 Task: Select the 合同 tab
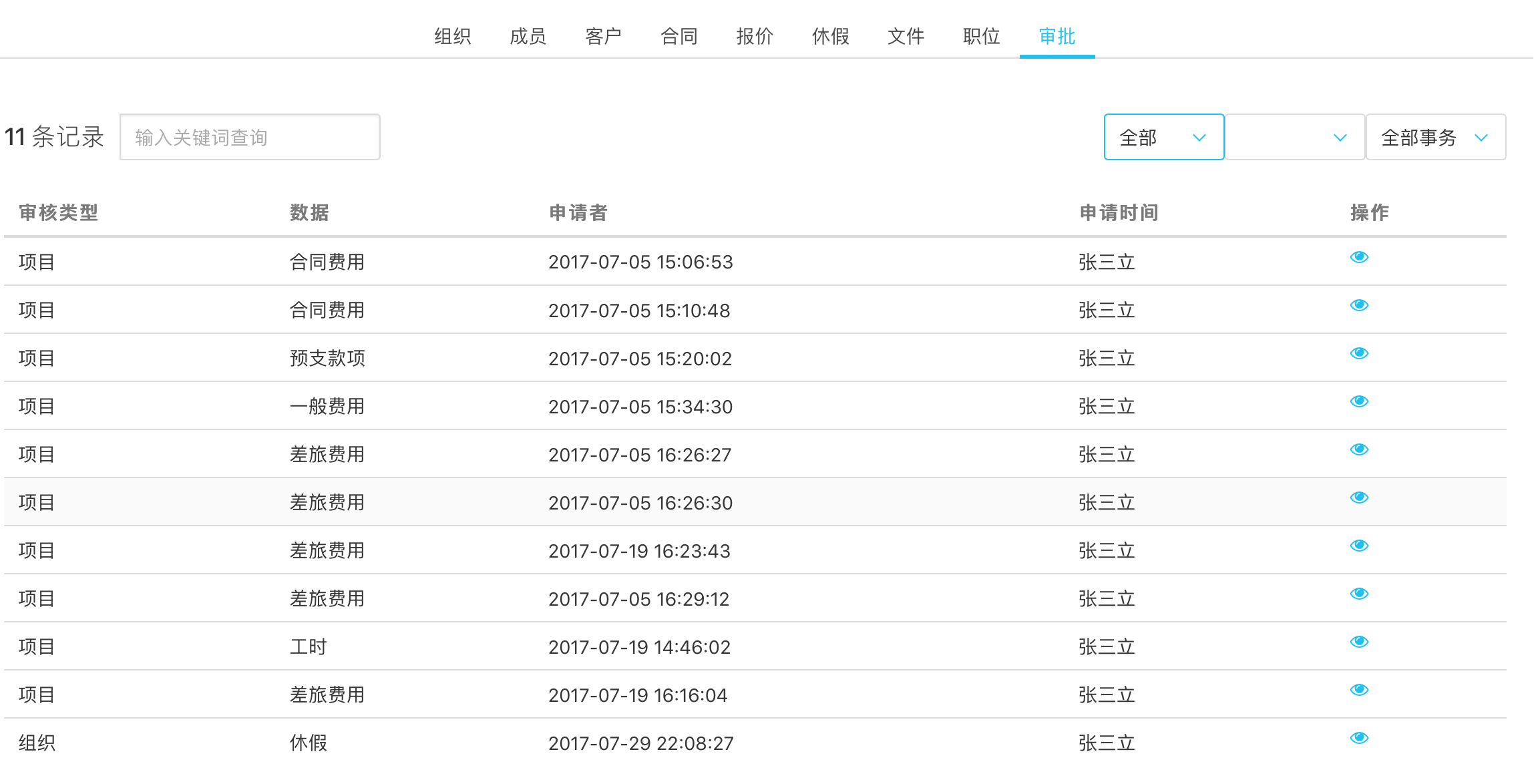pos(679,36)
